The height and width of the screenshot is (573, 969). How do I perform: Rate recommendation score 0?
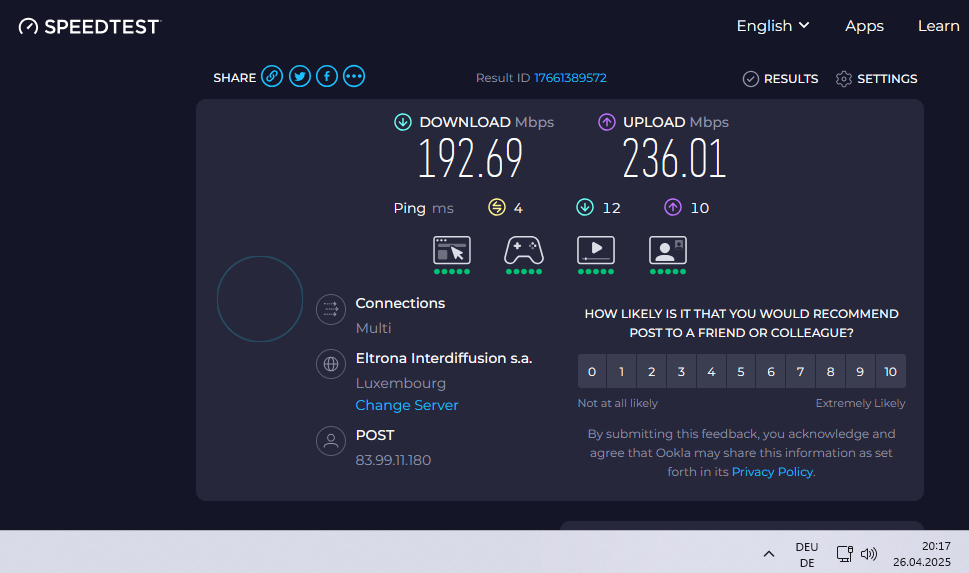click(x=592, y=371)
